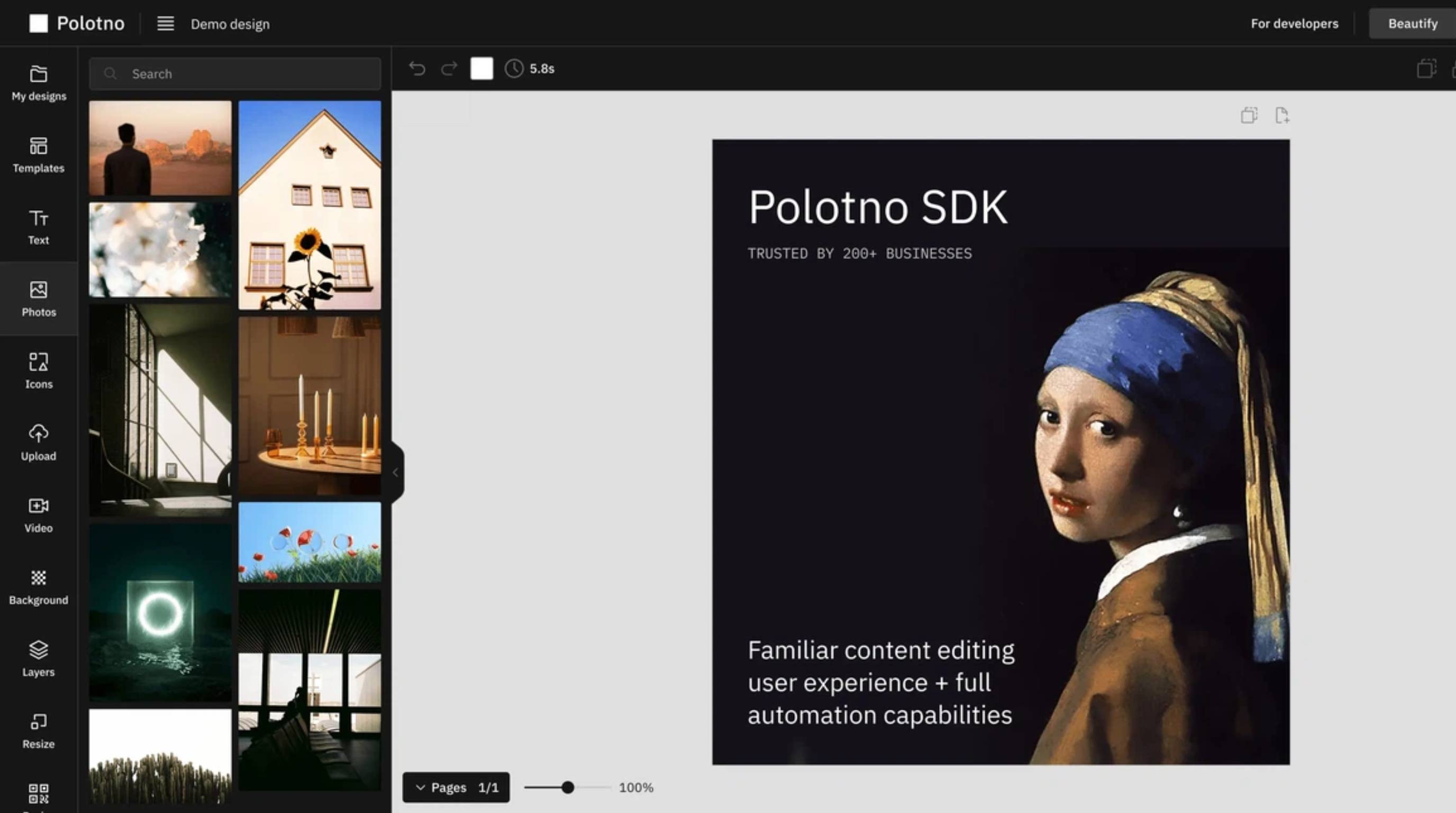Insert the silhouette by windows photo
Viewport: 1456px width, 813px height.
(x=310, y=690)
